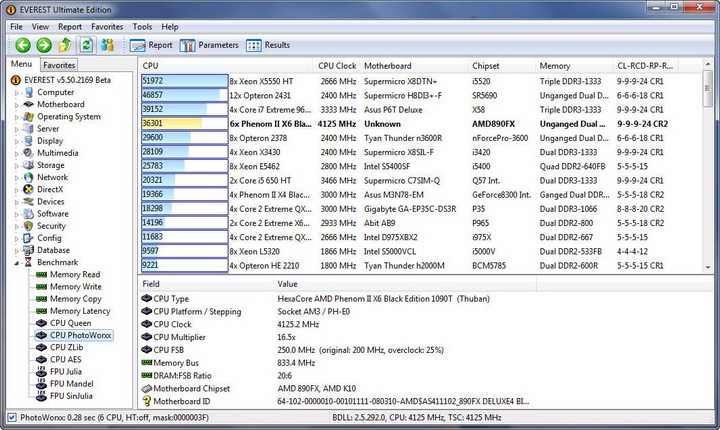Image resolution: width=720 pixels, height=430 pixels.
Task: Select the Database tree item
Action: tap(53, 250)
